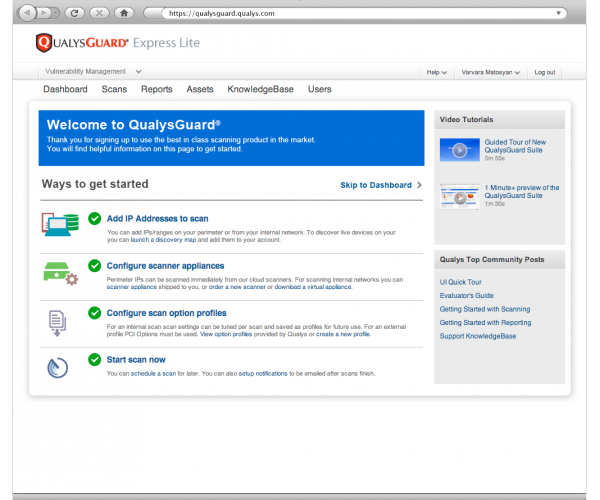The height and width of the screenshot is (500, 600).
Task: Click Skip to Dashboard link
Action: coord(376,185)
